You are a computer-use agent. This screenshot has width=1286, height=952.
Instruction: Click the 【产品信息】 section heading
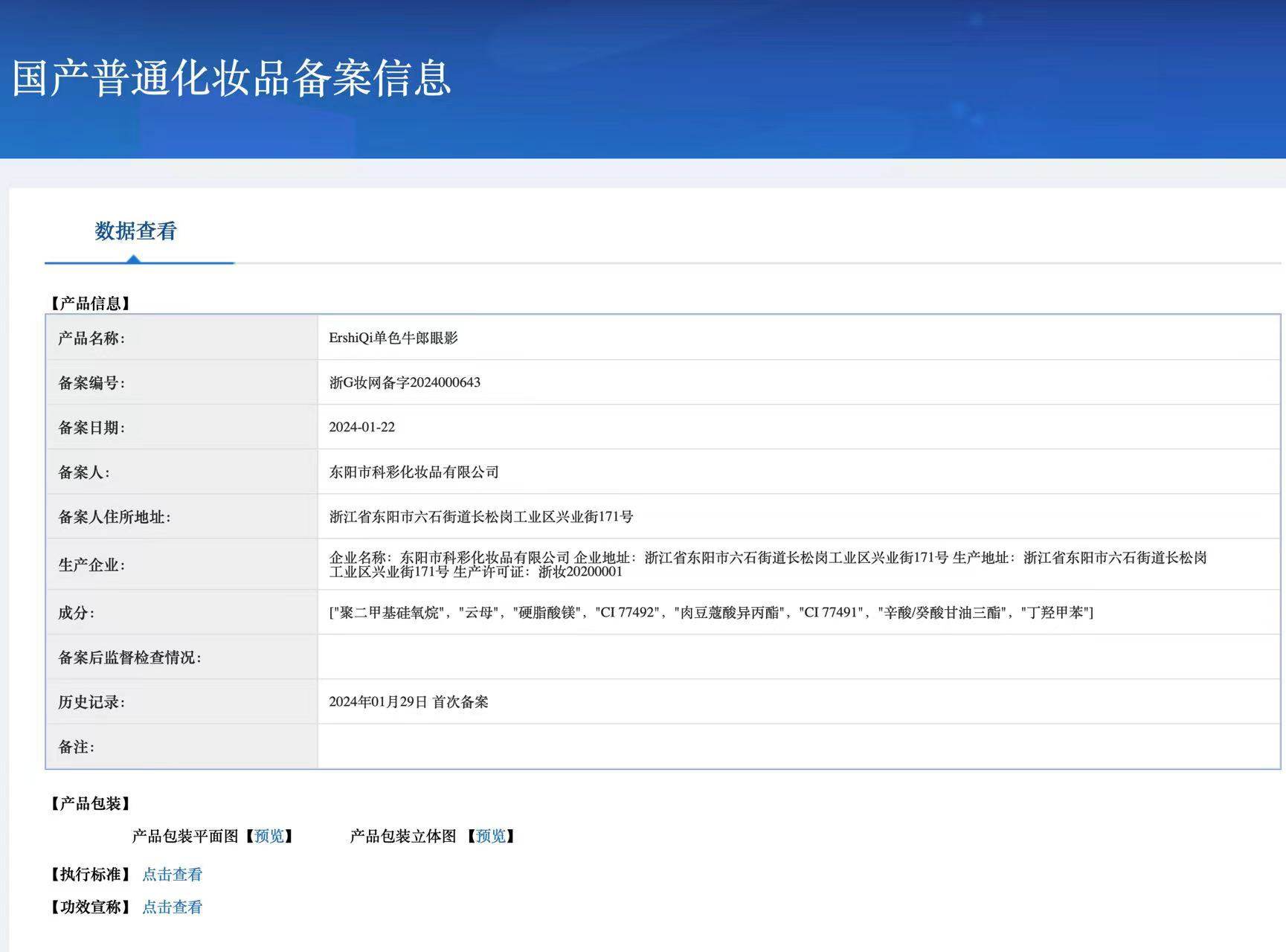90,303
